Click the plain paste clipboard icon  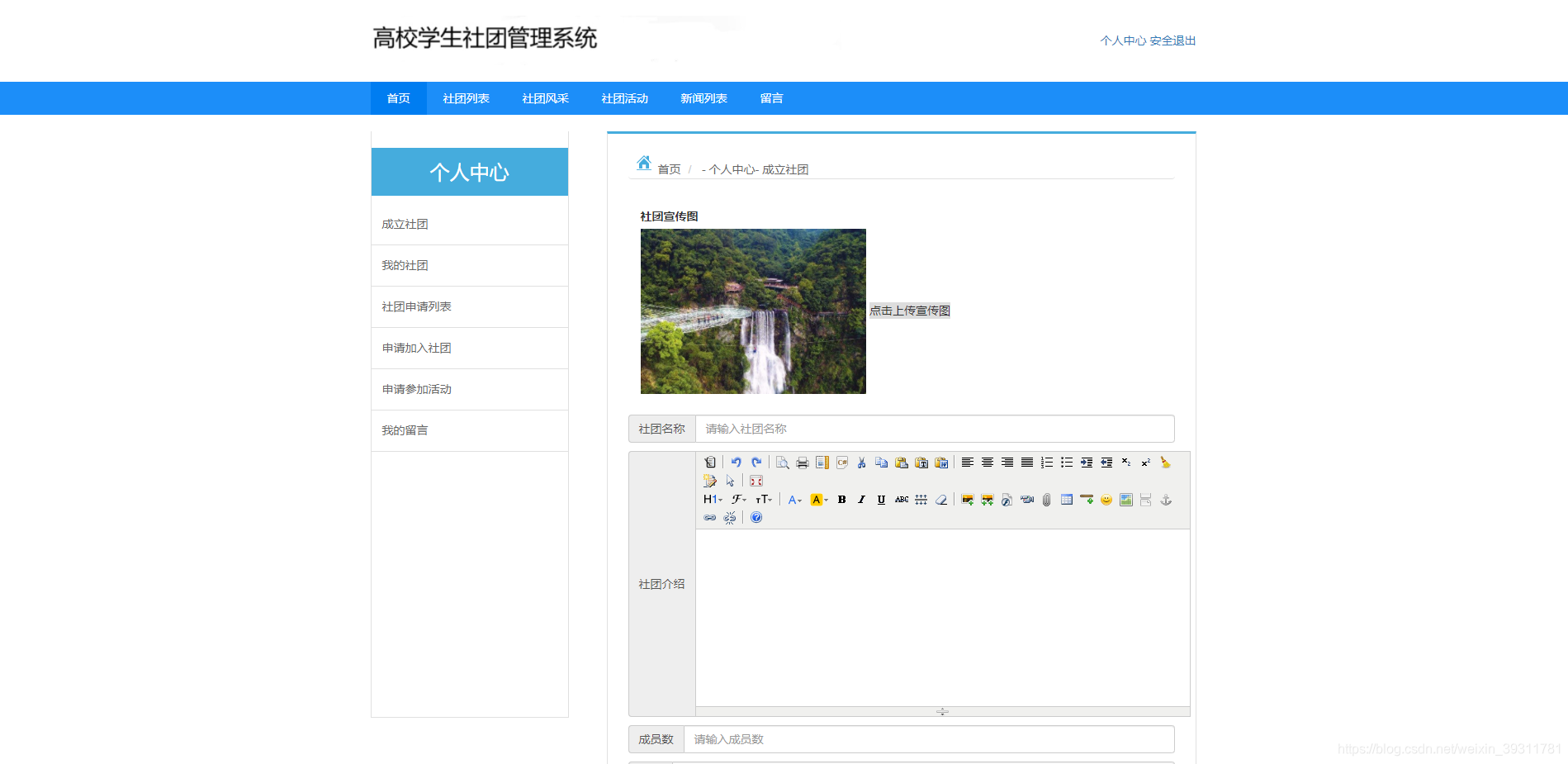pos(902,463)
